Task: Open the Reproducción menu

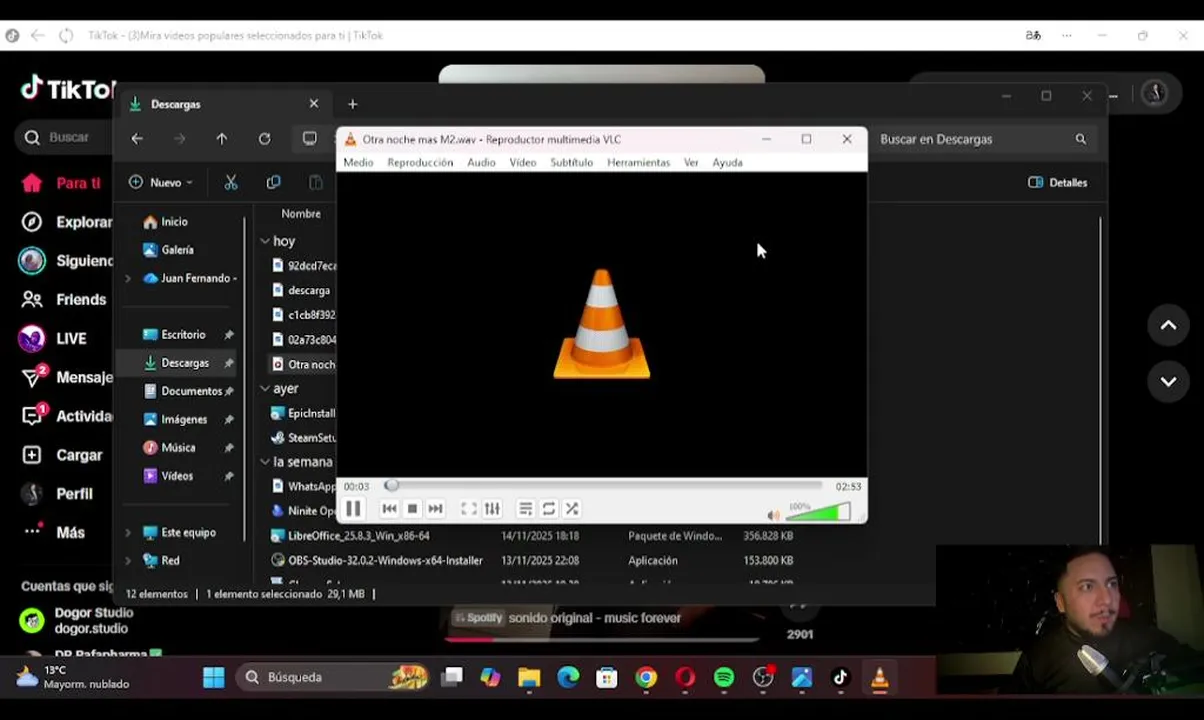Action: coord(420,162)
